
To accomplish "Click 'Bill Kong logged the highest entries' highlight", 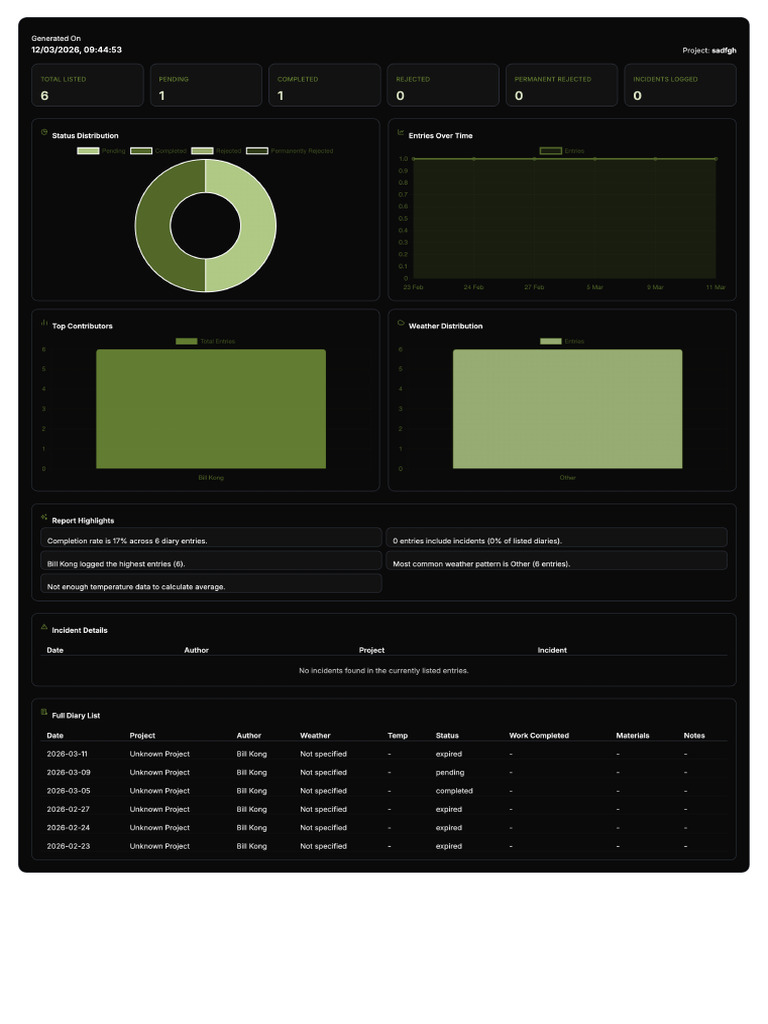I will tap(211, 560).
